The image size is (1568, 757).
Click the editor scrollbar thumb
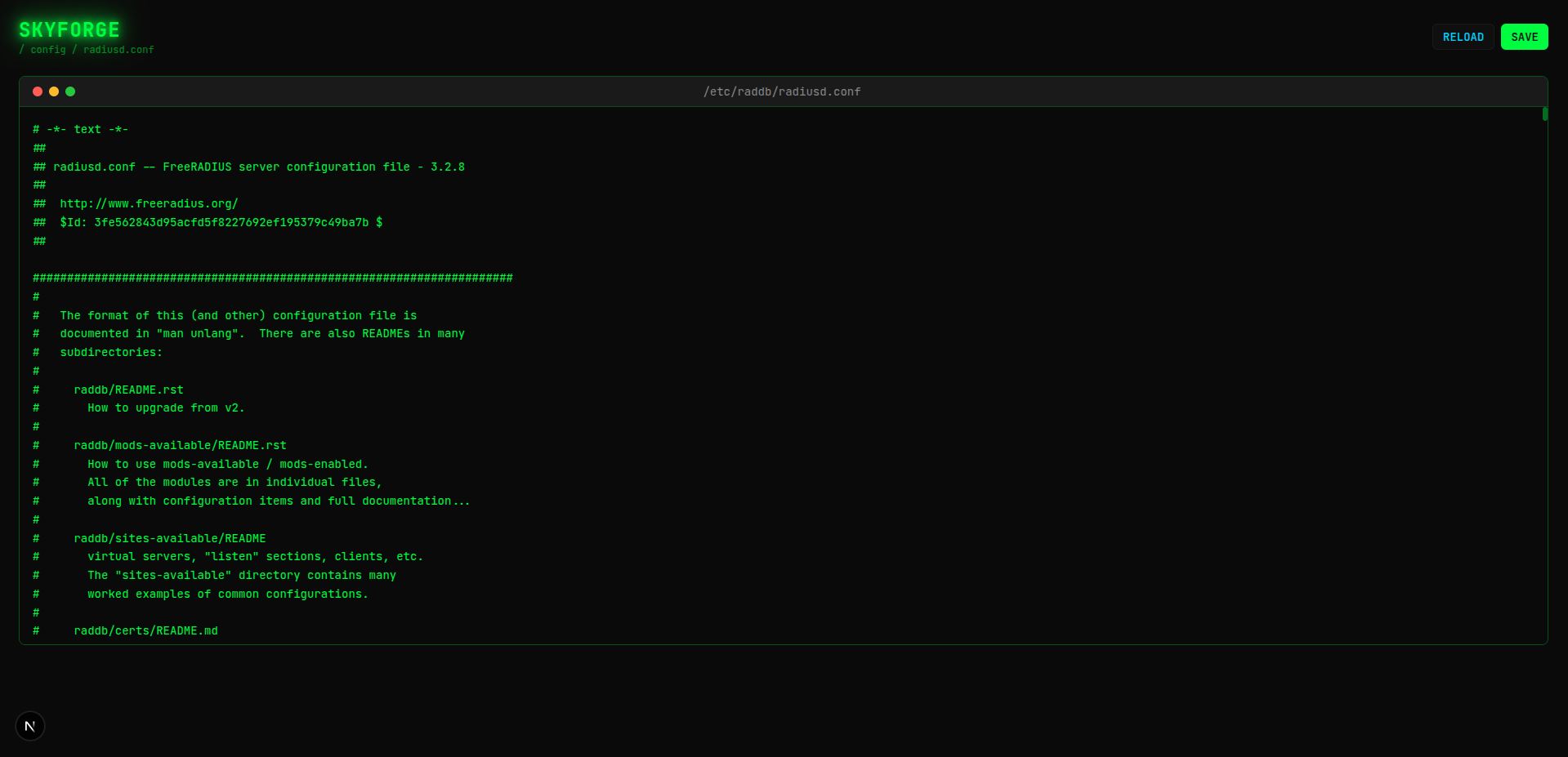(x=1544, y=114)
